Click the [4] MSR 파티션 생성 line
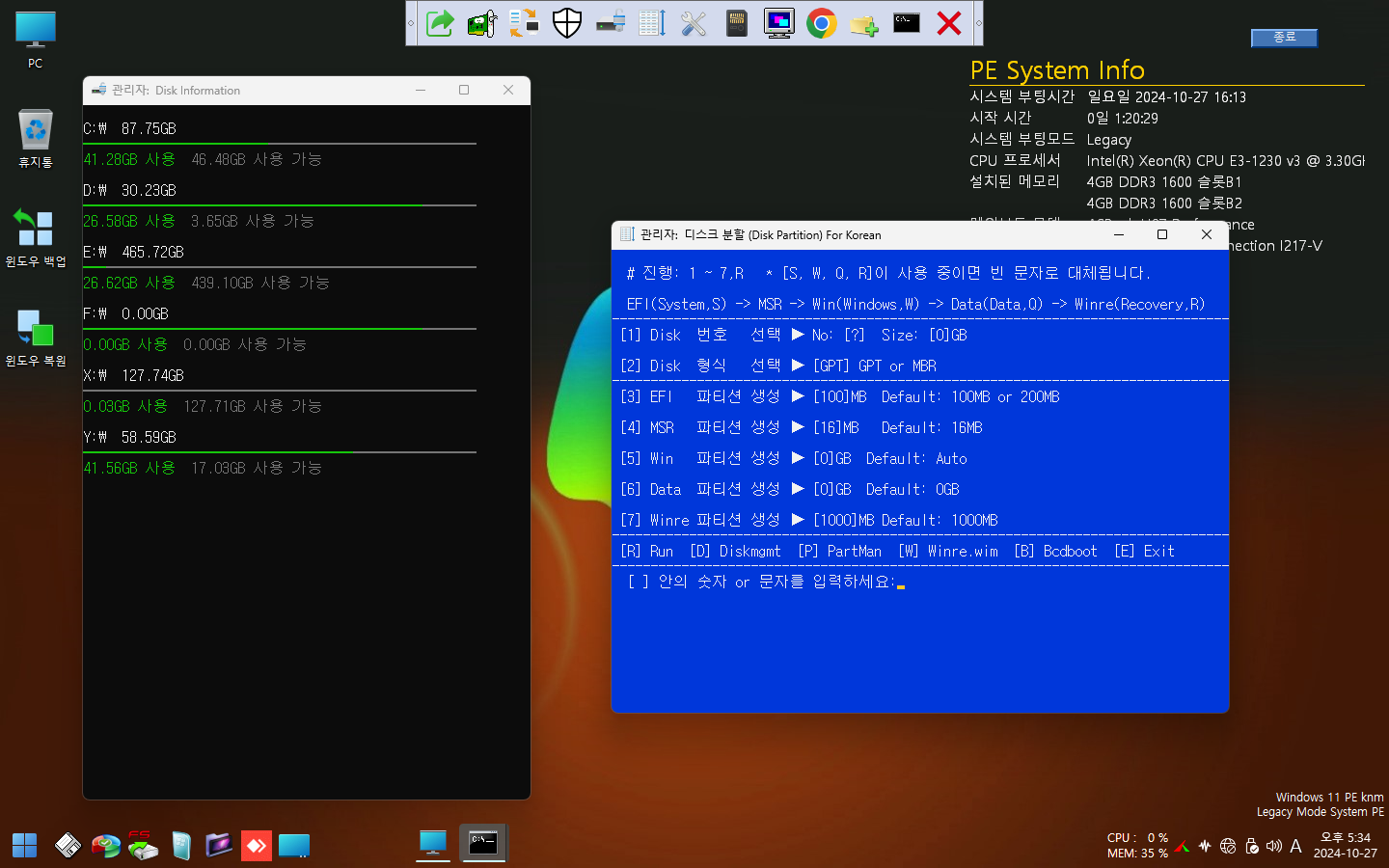 [802, 427]
